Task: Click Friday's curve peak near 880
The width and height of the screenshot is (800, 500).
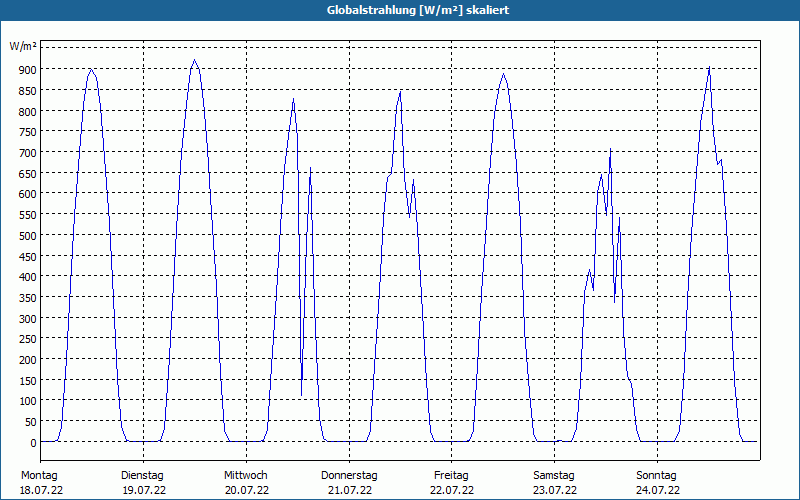Action: [x=504, y=74]
